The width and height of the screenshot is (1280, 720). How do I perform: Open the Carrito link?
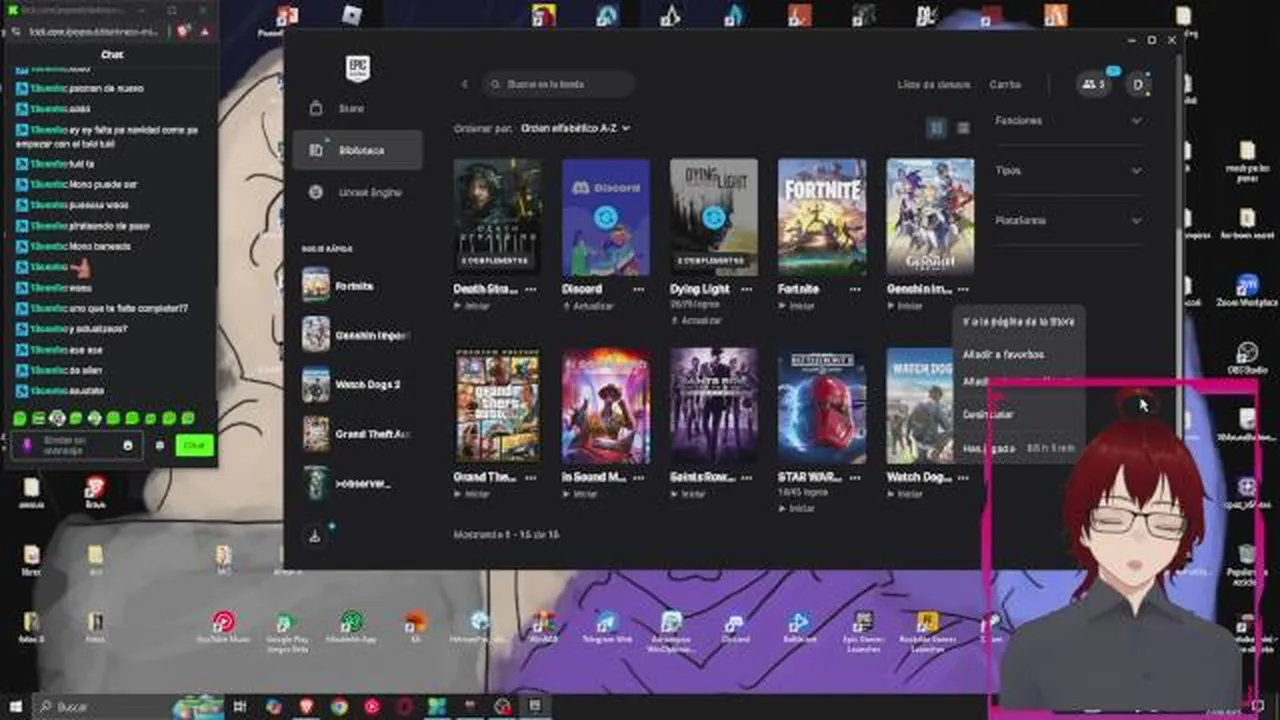point(1005,85)
